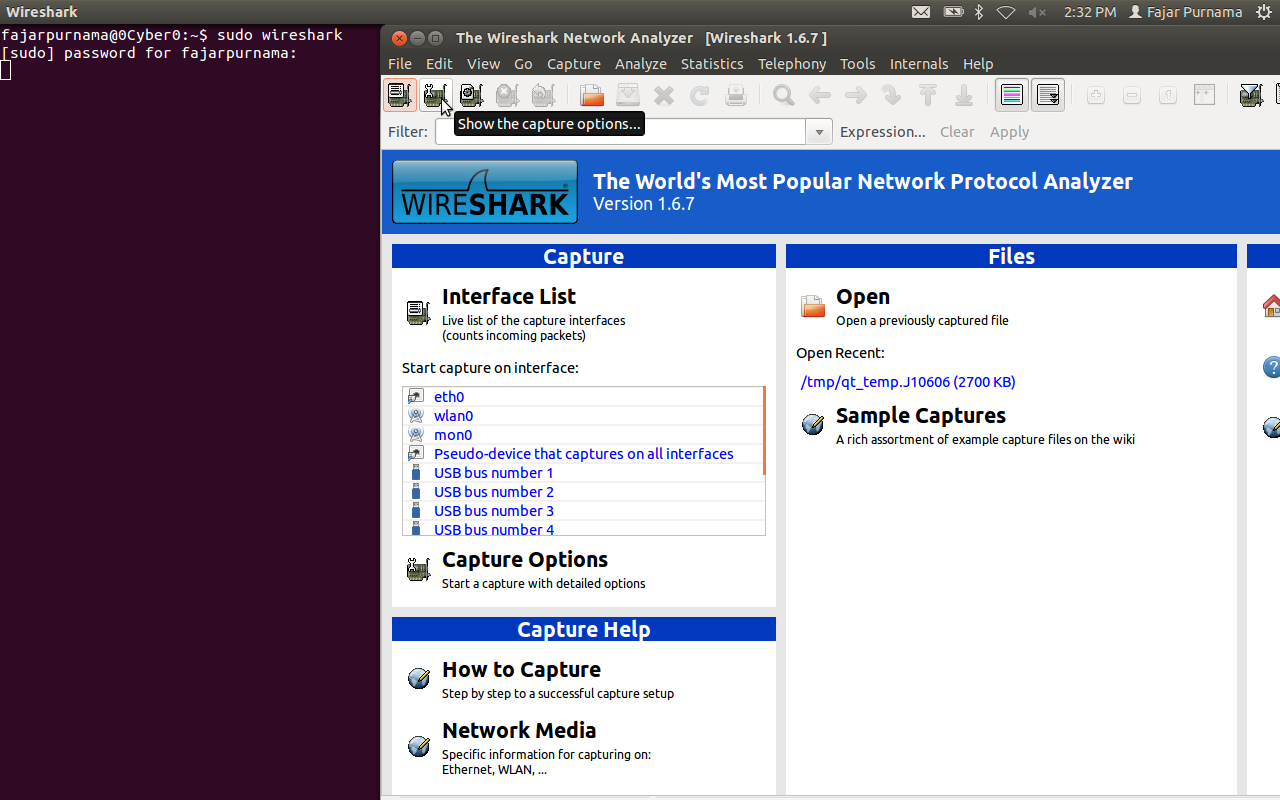Open the Statistics menu
The width and height of the screenshot is (1280, 800).
coord(712,63)
